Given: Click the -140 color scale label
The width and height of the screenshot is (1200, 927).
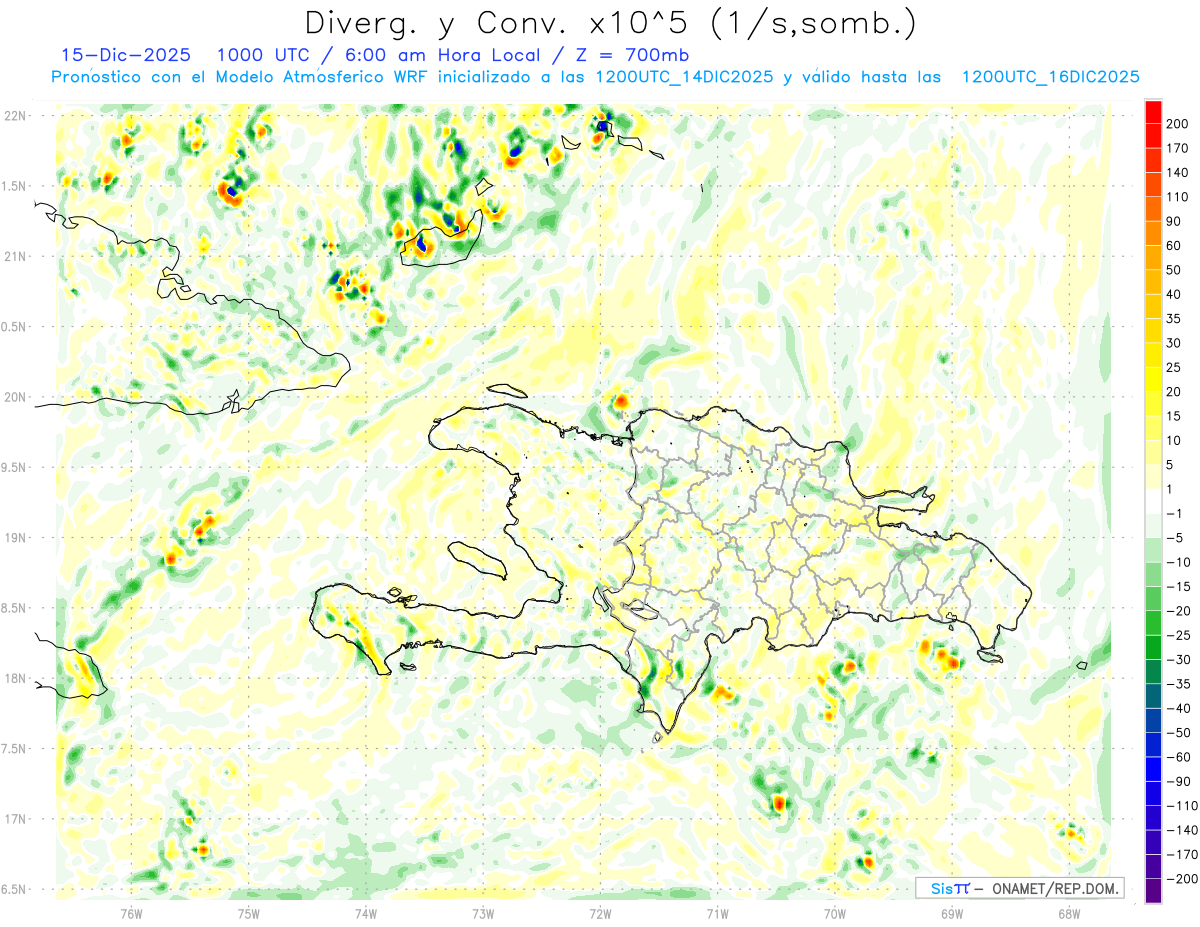Looking at the screenshot, I should pyautogui.click(x=1181, y=830).
